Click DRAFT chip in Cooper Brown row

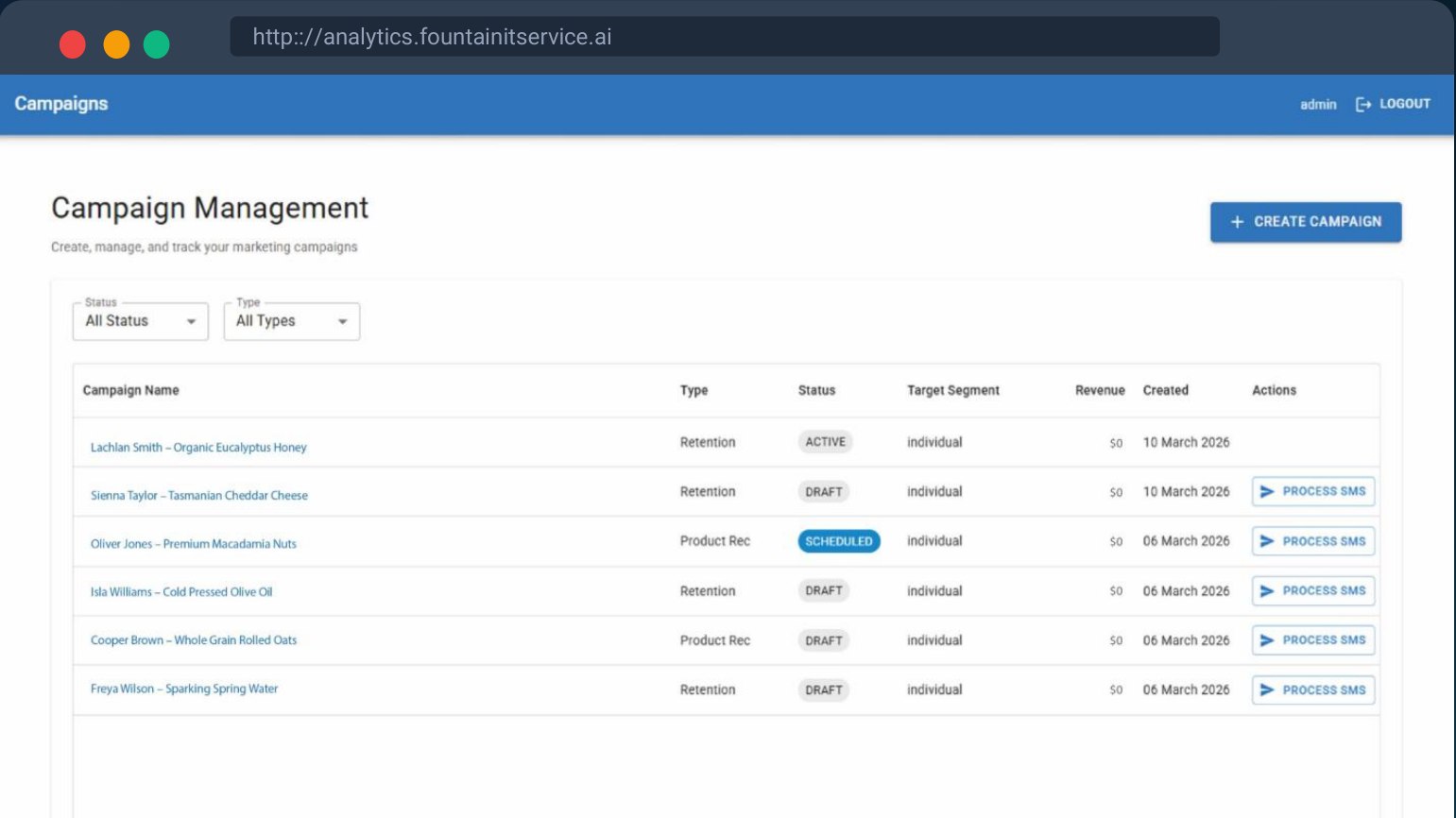(x=824, y=640)
